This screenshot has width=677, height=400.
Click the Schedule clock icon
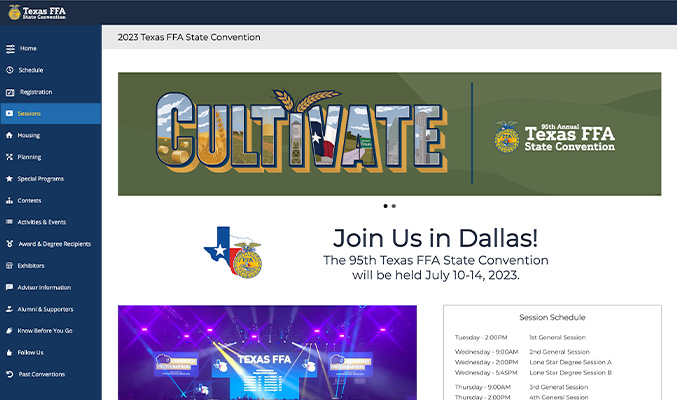(9, 70)
